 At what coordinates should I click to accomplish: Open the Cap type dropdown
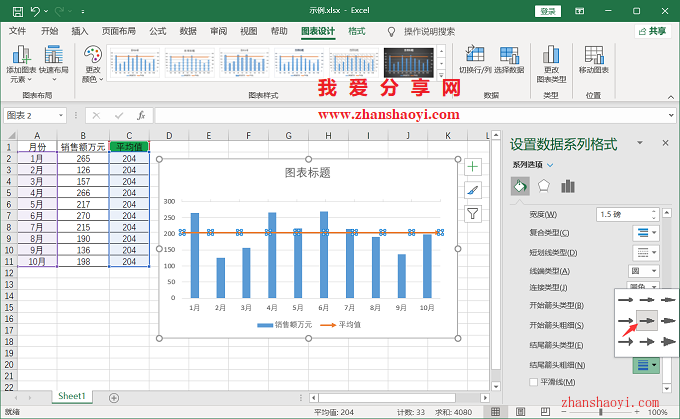(644, 271)
